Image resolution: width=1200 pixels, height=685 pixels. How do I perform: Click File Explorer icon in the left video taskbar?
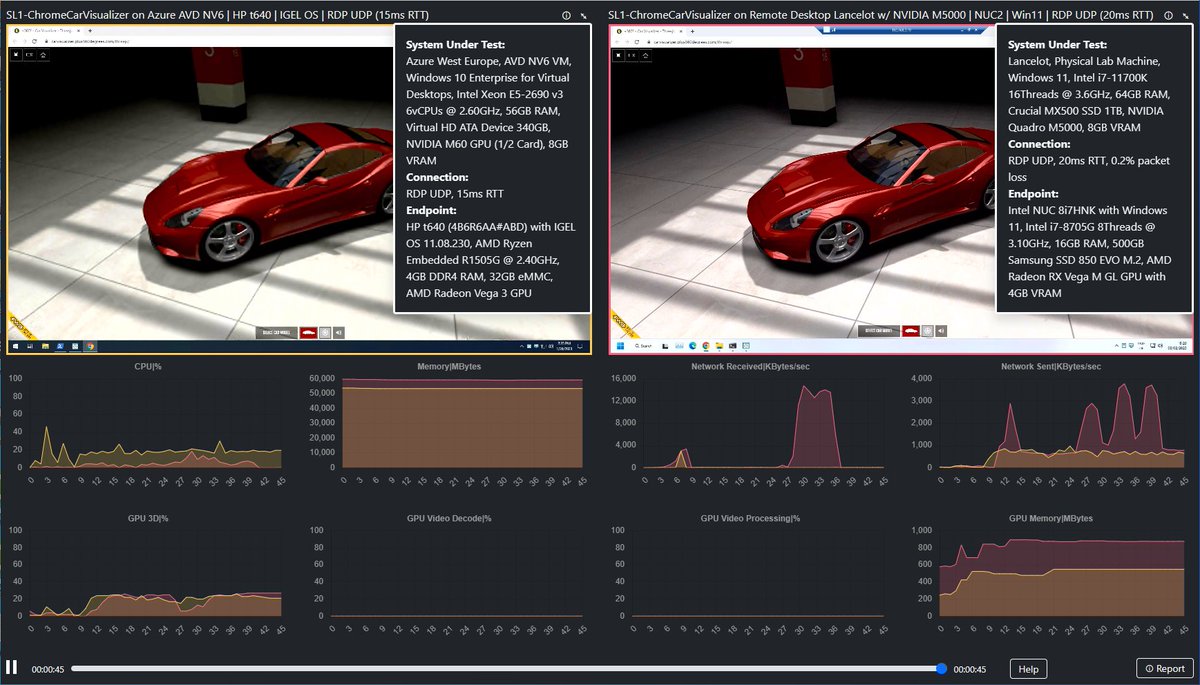point(45,346)
